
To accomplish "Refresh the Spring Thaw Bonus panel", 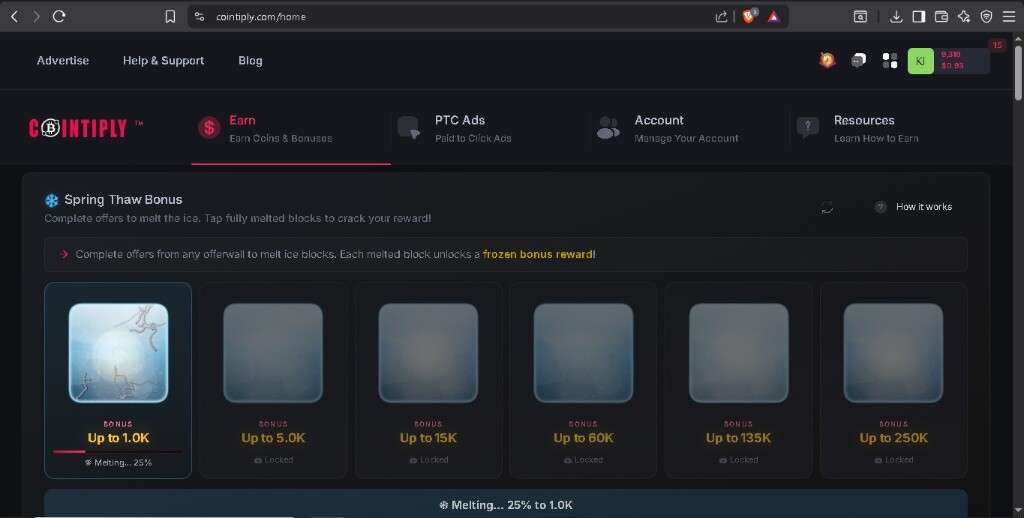I will pyautogui.click(x=827, y=208).
